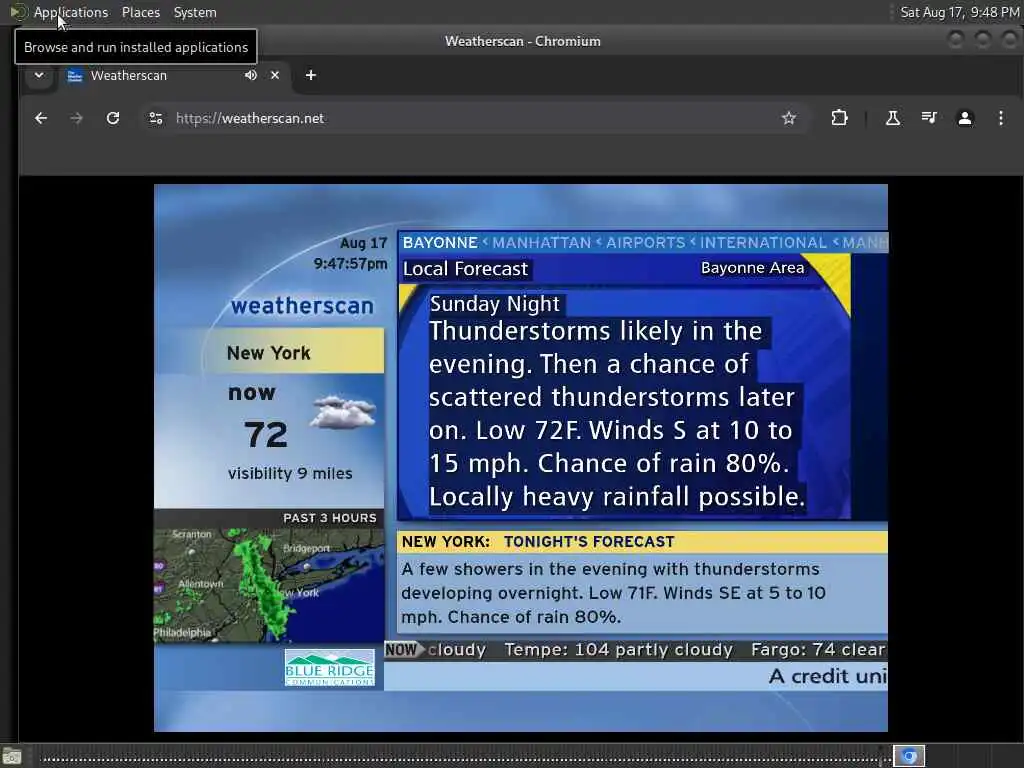Viewport: 1024px width, 768px height.
Task: Click the clock showing Sat Aug 17, 9:48 PM
Action: 959,12
